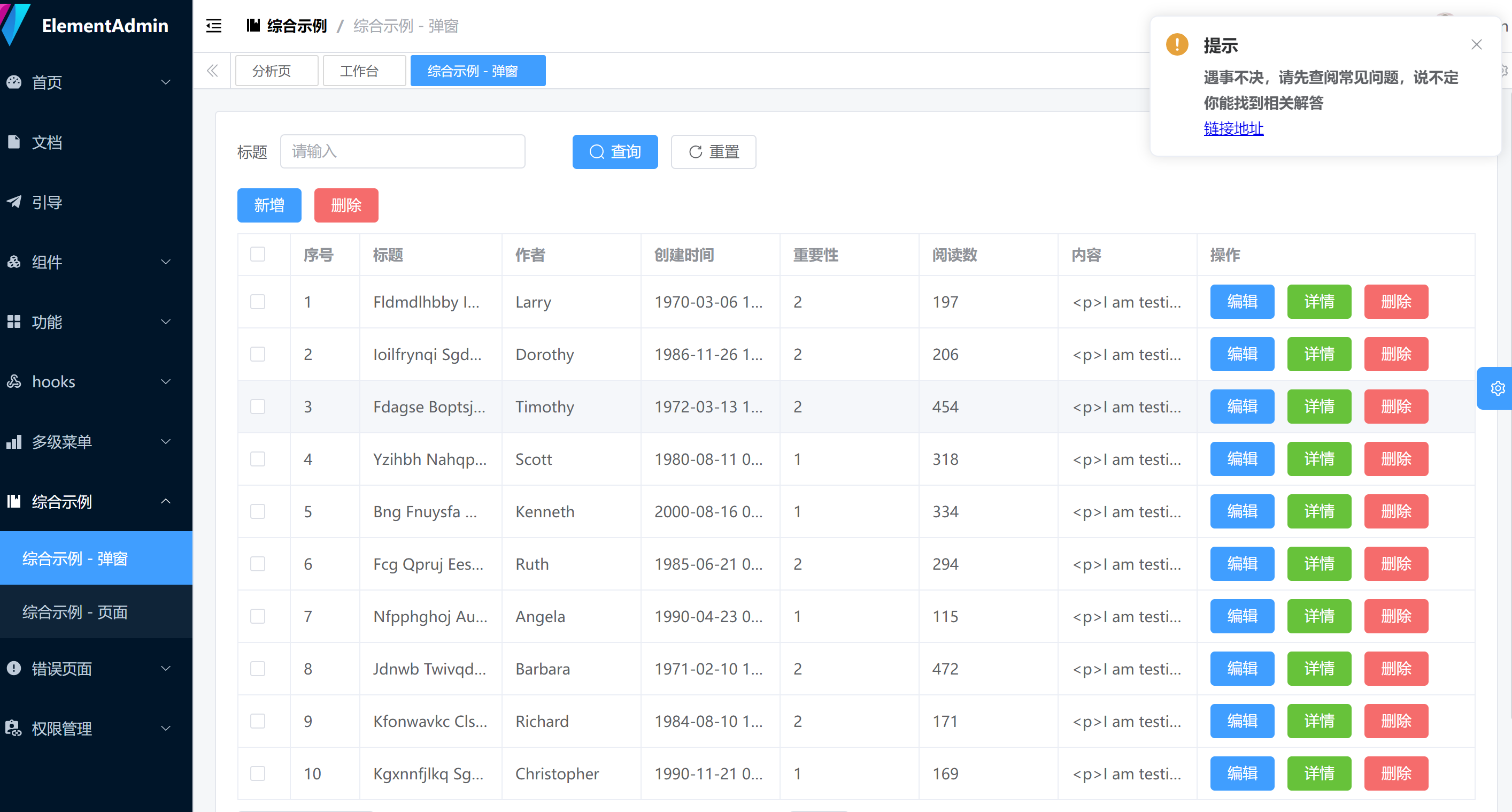Screen dimensions: 1512x812
Task: Click 详情 for the Barbara row
Action: pos(1319,669)
